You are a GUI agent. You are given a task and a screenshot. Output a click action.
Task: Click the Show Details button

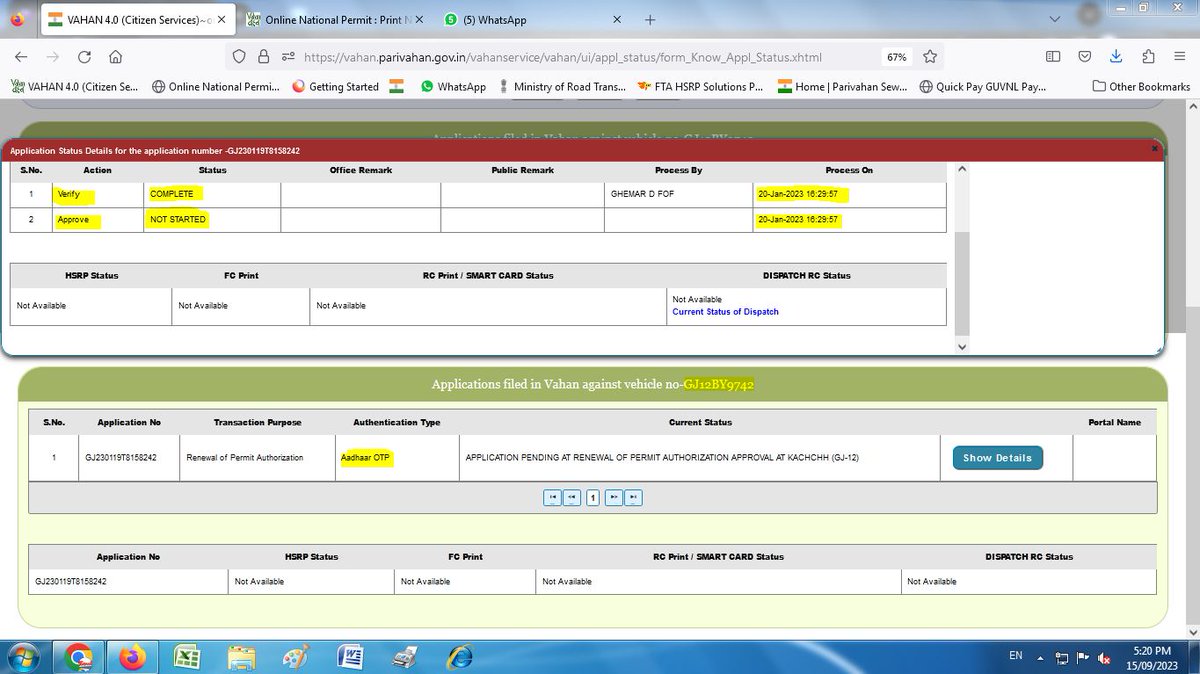pos(997,458)
